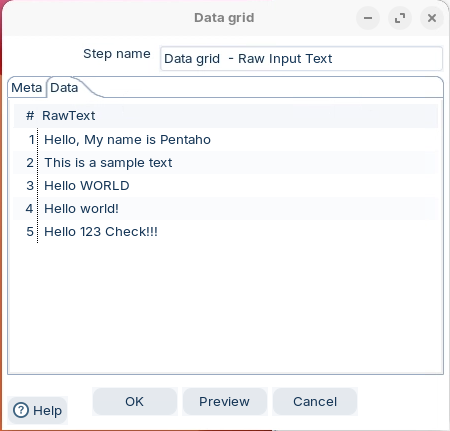Screen dimensions: 450x431
Task: Select the Data tab
Action: pyautogui.click(x=64, y=88)
